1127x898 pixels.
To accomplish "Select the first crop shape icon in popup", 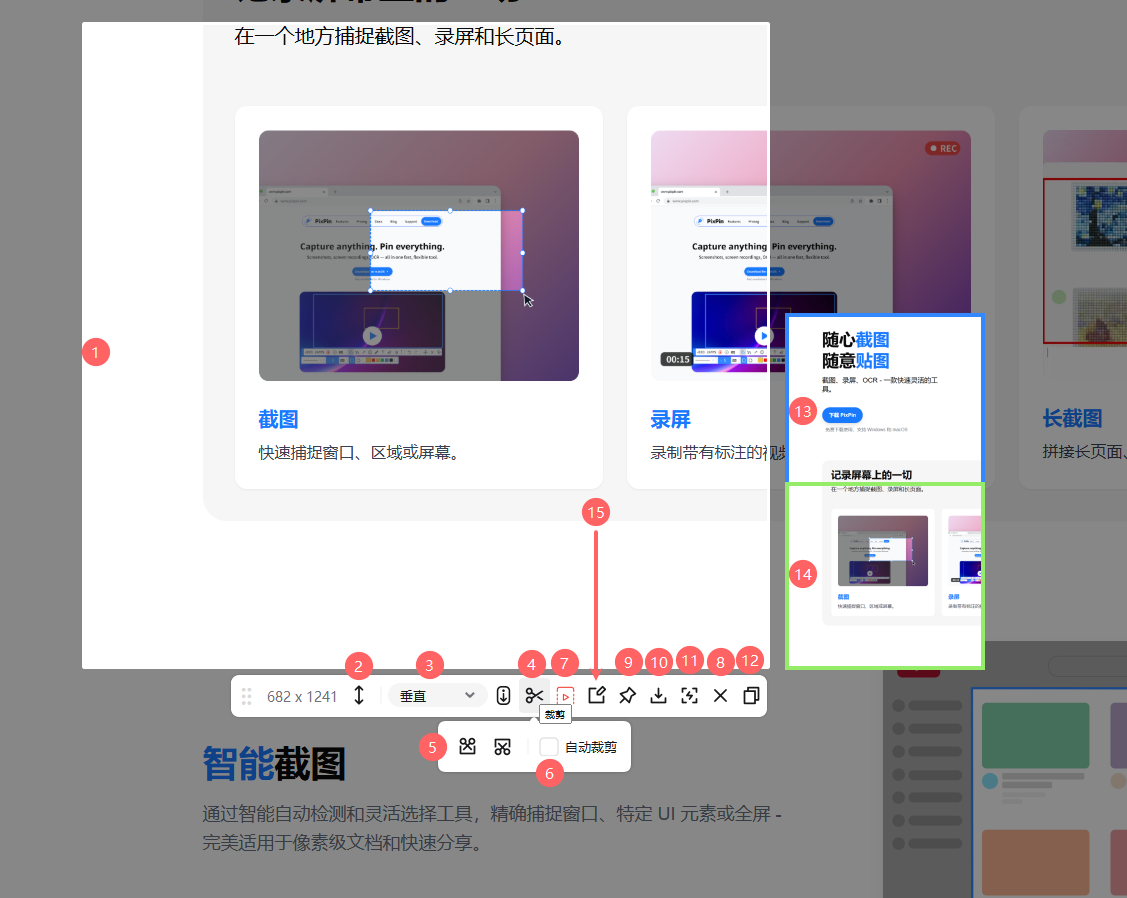I will coord(467,746).
